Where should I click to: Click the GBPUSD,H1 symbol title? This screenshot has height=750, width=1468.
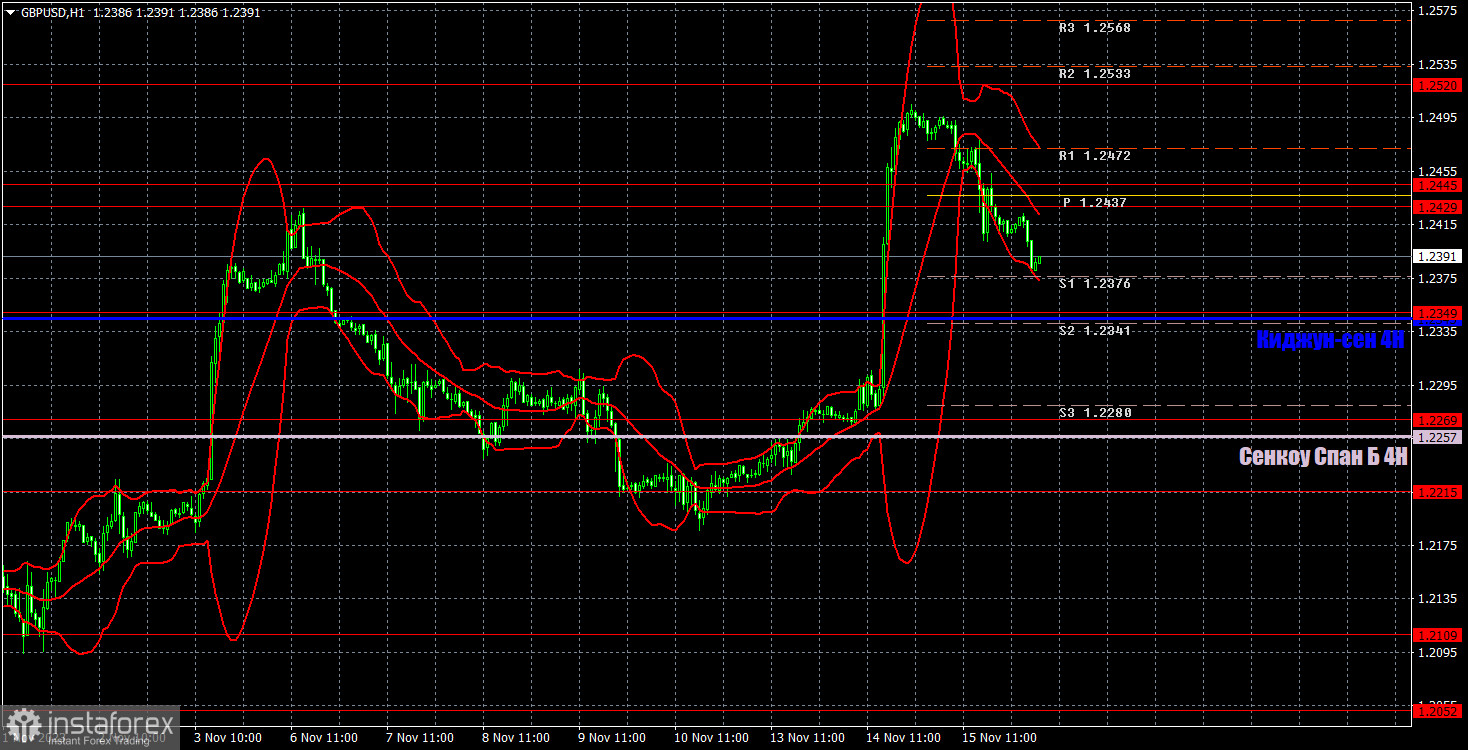52,13
